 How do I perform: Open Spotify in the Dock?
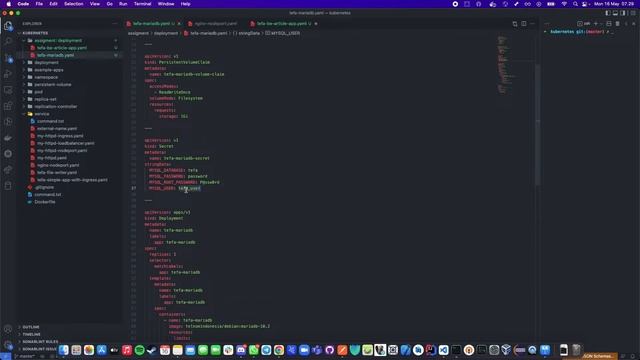[x=140, y=350]
